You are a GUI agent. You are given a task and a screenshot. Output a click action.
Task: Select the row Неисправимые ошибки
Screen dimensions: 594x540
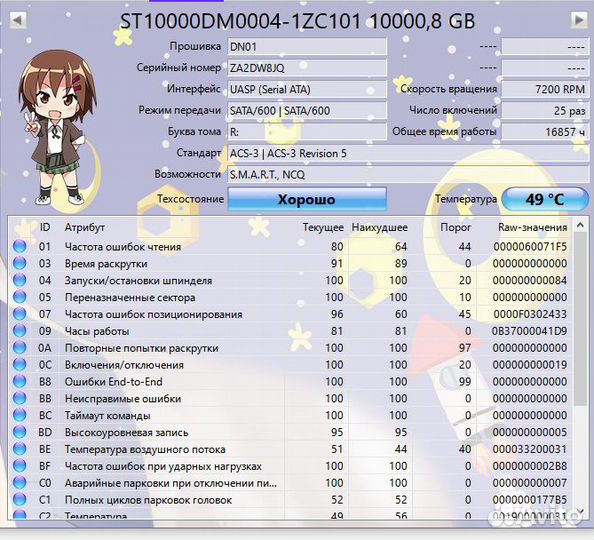pos(290,398)
